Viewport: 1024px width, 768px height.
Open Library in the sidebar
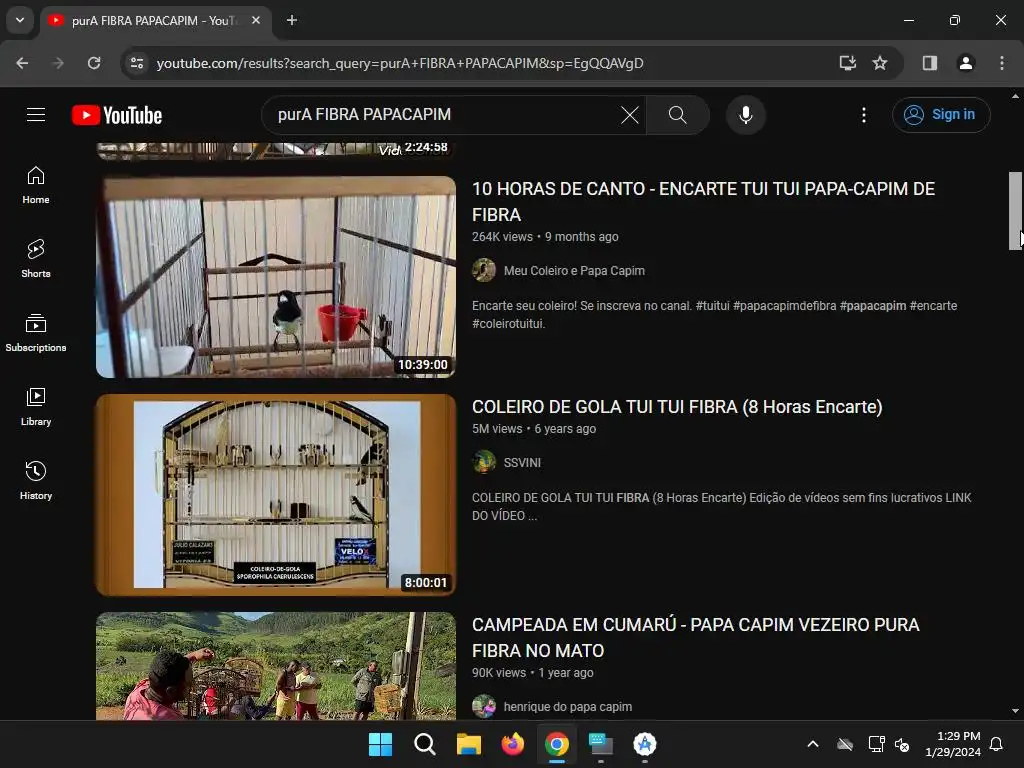click(x=36, y=407)
